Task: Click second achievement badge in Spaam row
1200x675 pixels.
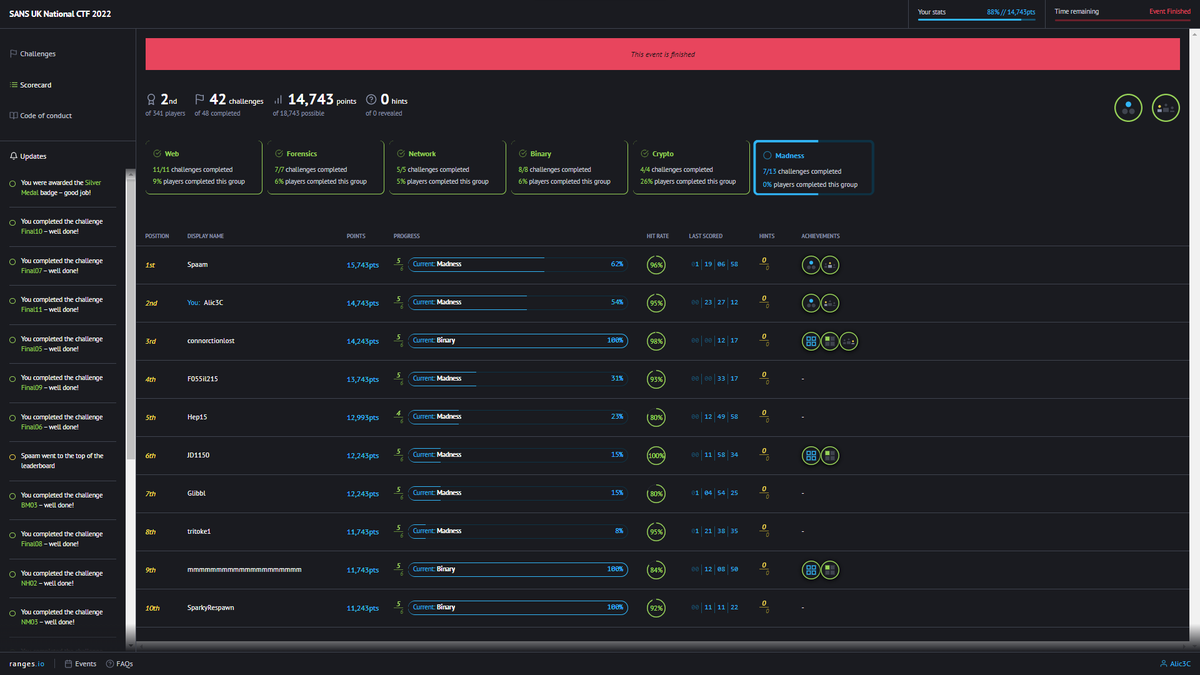Action: pos(830,265)
